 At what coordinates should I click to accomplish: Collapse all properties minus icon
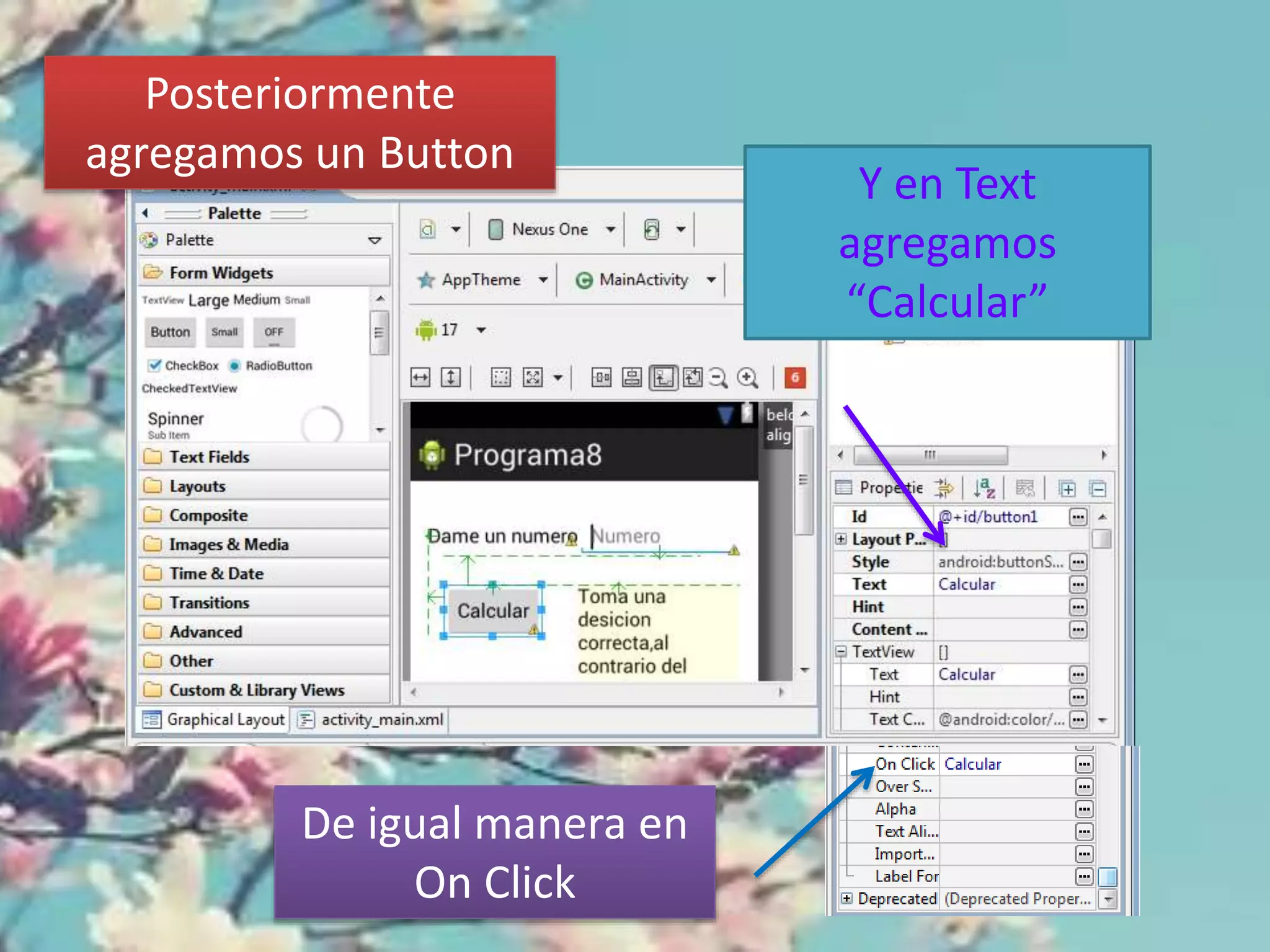point(1098,488)
